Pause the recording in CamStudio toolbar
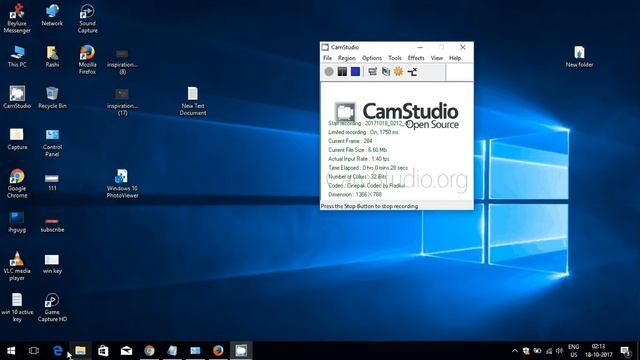 342,72
